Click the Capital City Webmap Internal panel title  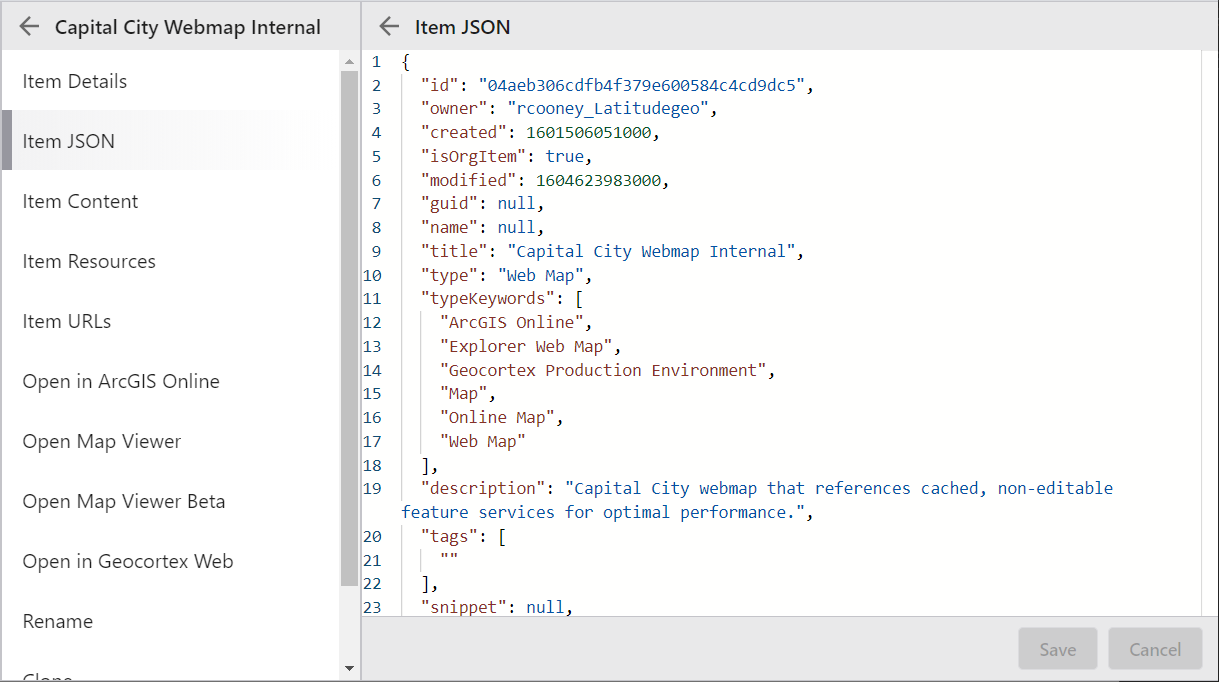point(188,27)
